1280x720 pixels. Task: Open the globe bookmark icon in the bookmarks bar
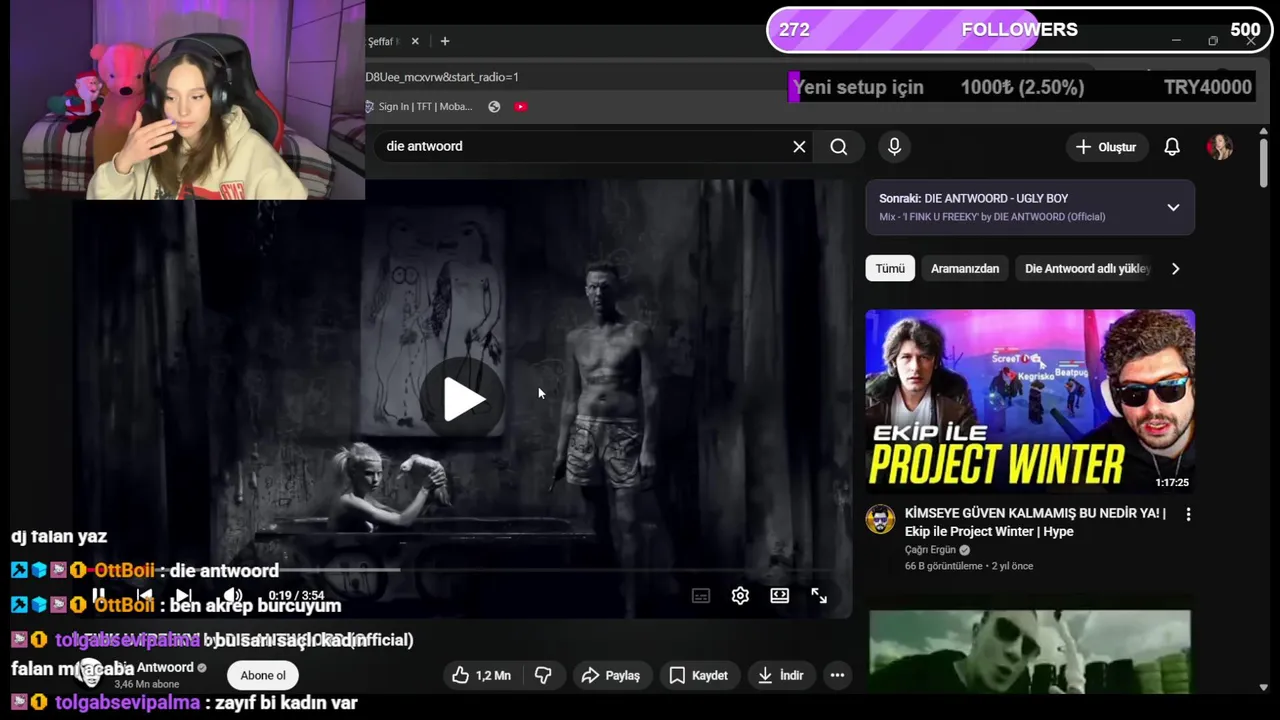tap(494, 106)
